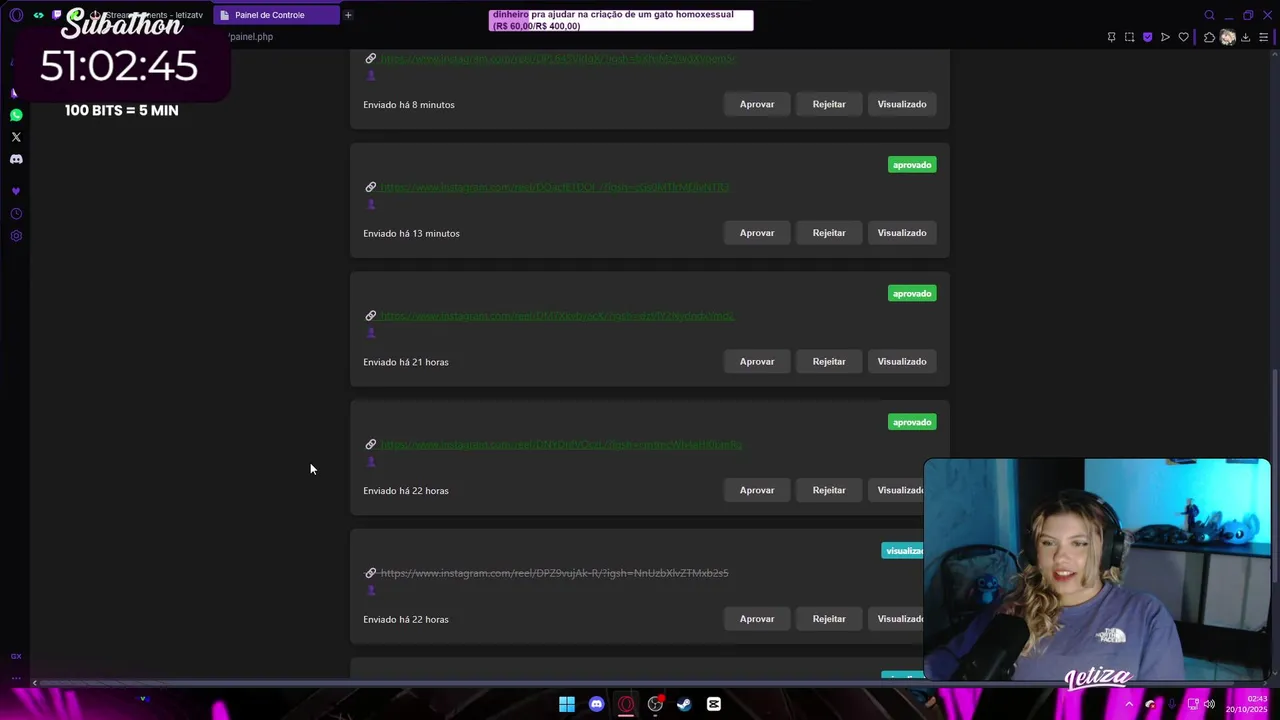
Task: Click the snapshot capture icon
Action: (1129, 37)
